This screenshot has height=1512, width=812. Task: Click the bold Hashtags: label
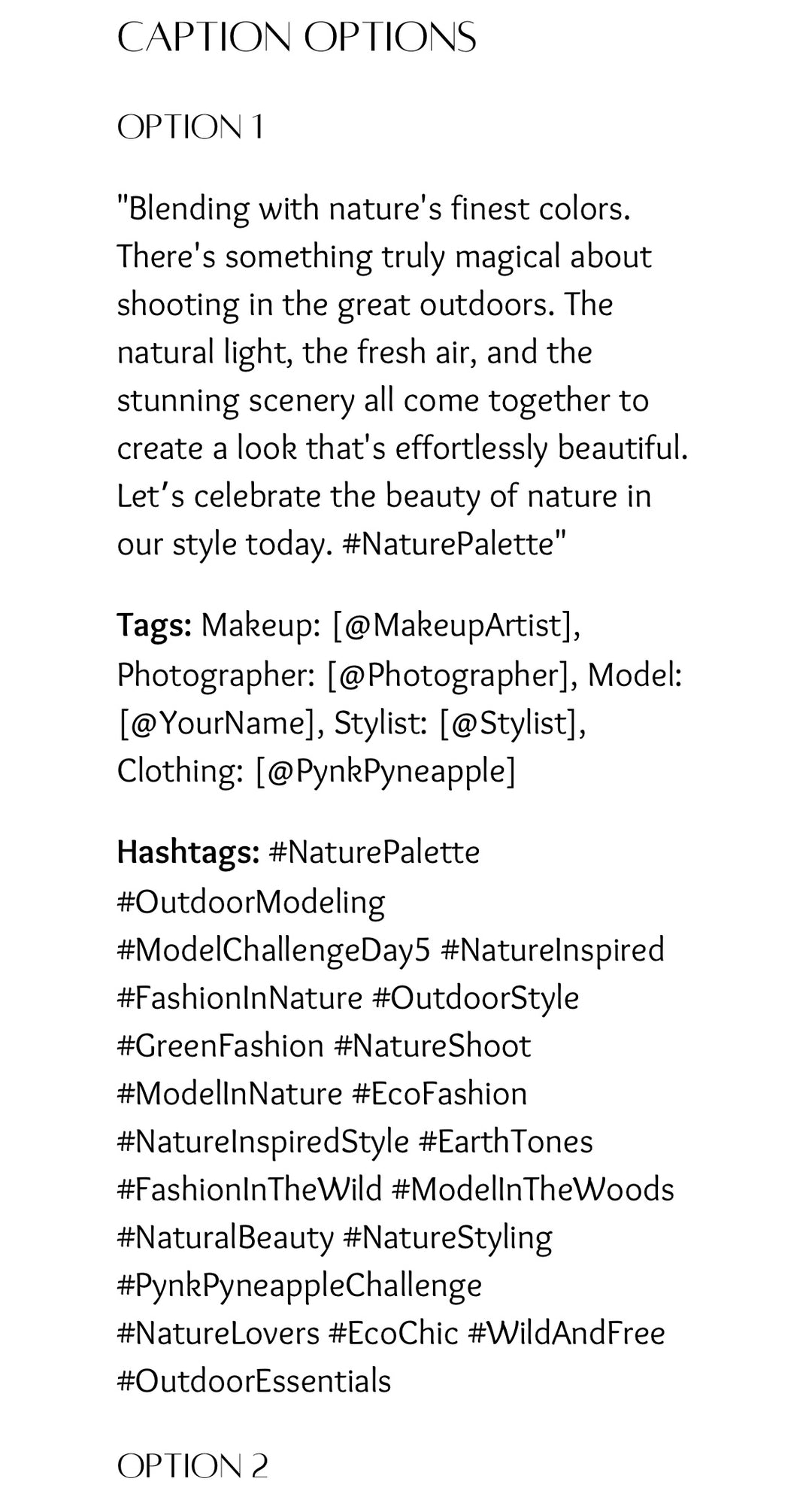(x=188, y=852)
